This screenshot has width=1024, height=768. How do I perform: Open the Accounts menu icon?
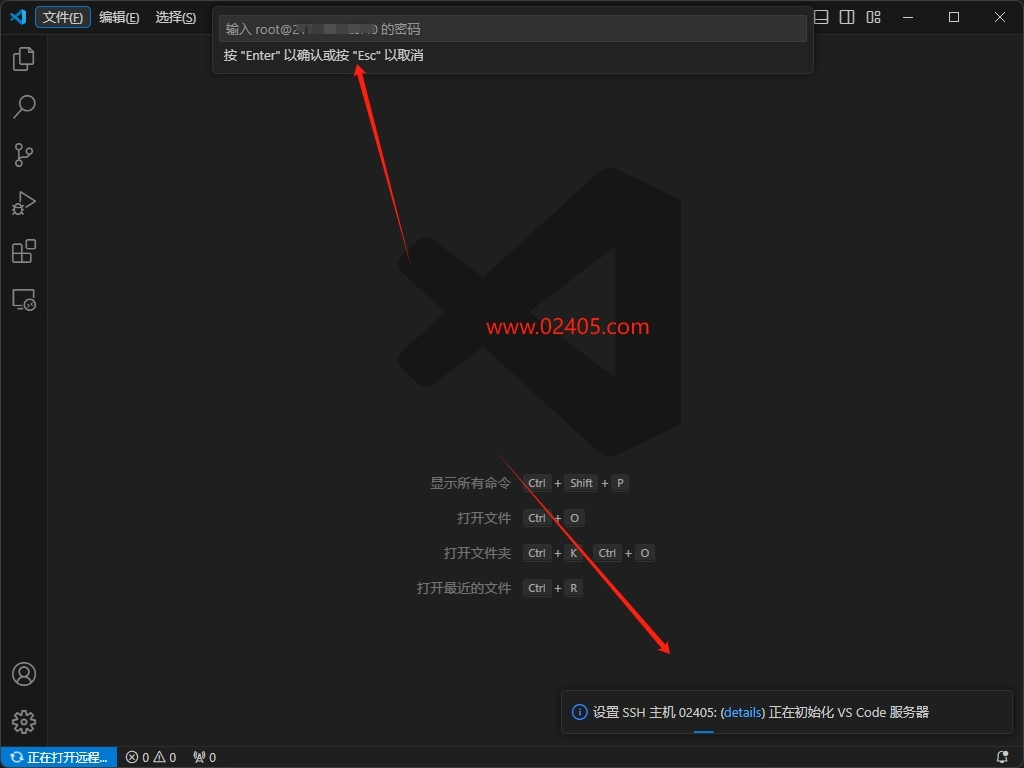(24, 674)
